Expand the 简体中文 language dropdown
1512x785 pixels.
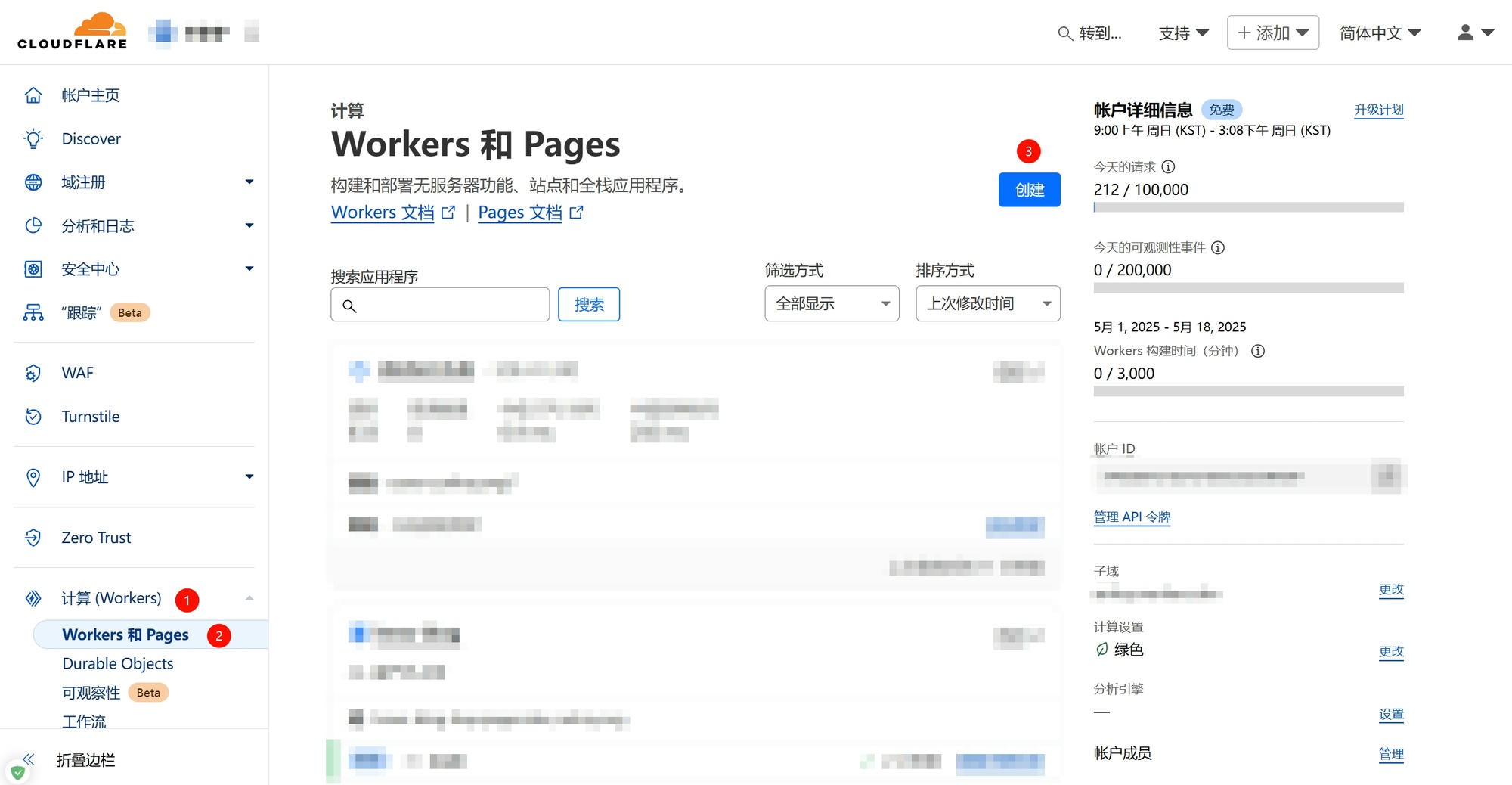(x=1380, y=33)
